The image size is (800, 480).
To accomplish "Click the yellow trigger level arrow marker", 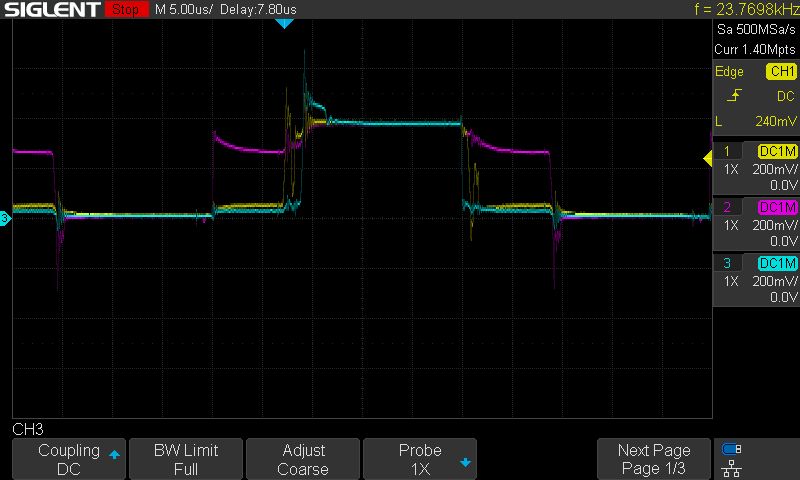I will point(708,159).
